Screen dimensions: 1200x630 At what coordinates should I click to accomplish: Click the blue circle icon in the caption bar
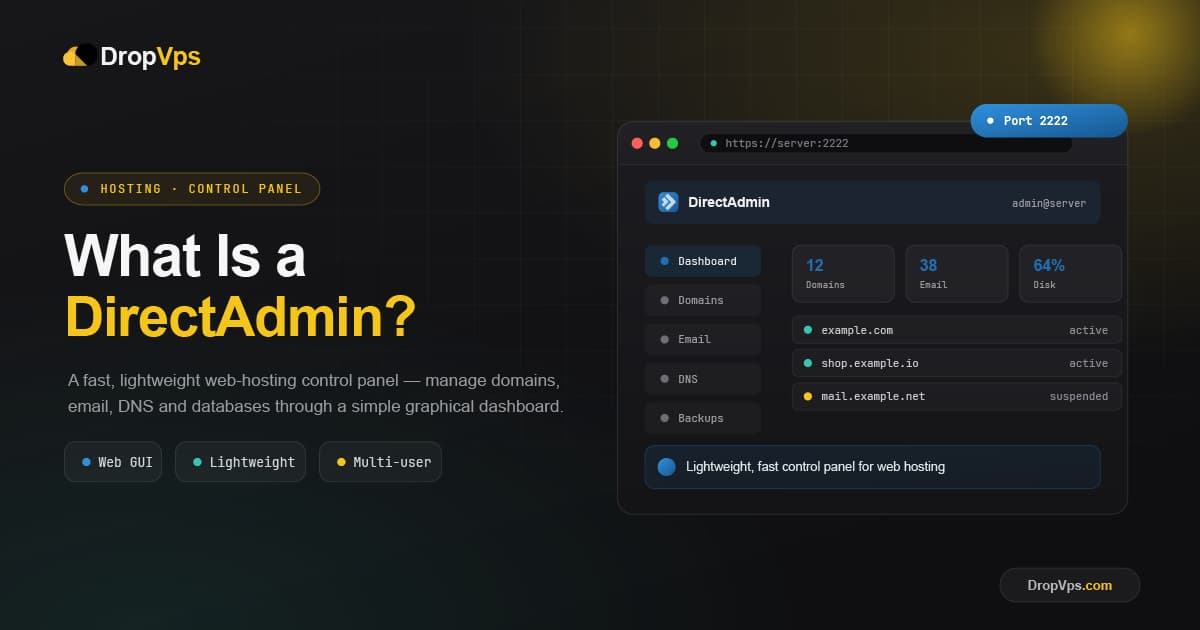667,467
